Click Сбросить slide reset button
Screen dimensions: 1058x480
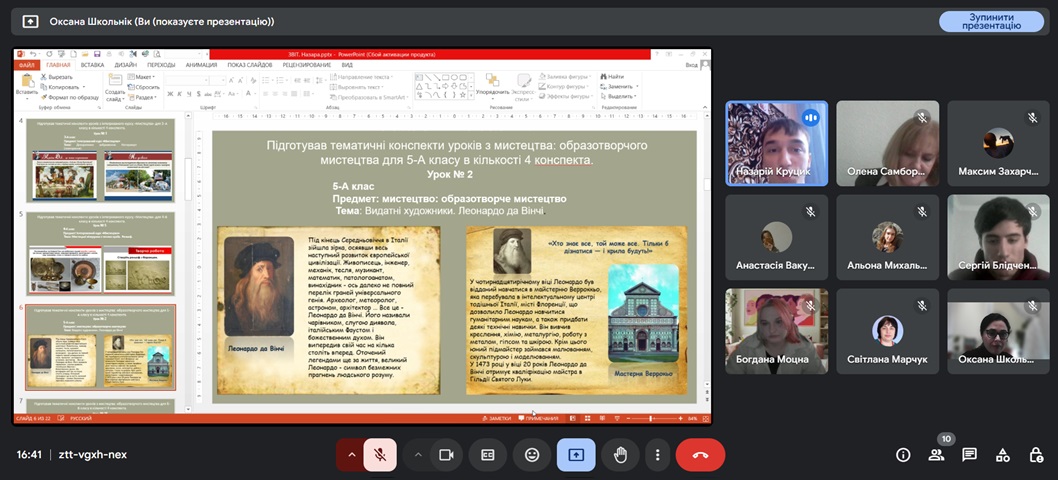pos(144,87)
